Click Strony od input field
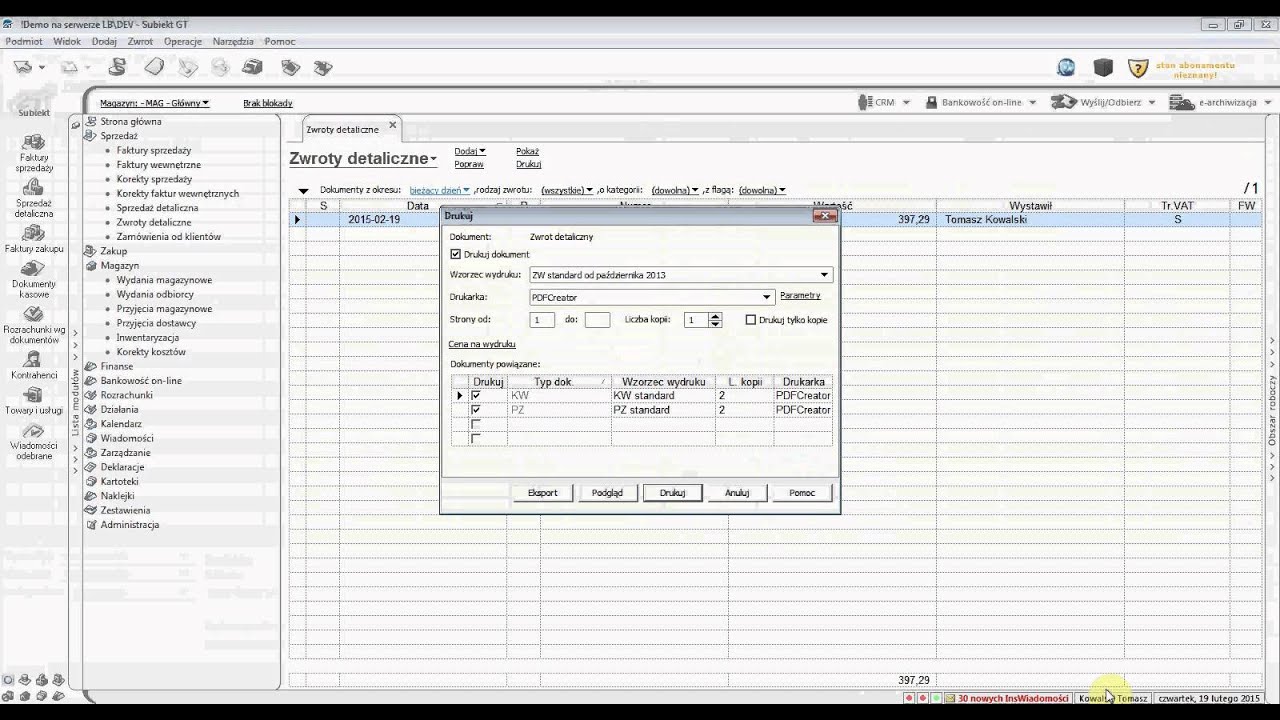 point(542,320)
